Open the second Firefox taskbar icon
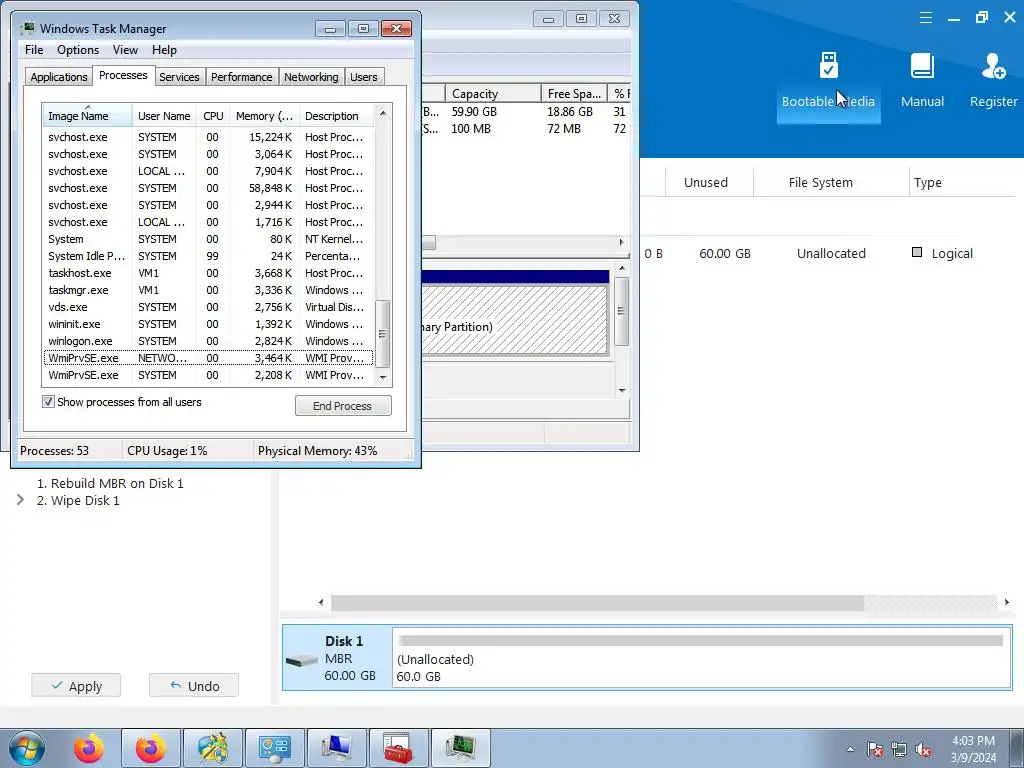This screenshot has width=1024, height=768. click(151, 748)
